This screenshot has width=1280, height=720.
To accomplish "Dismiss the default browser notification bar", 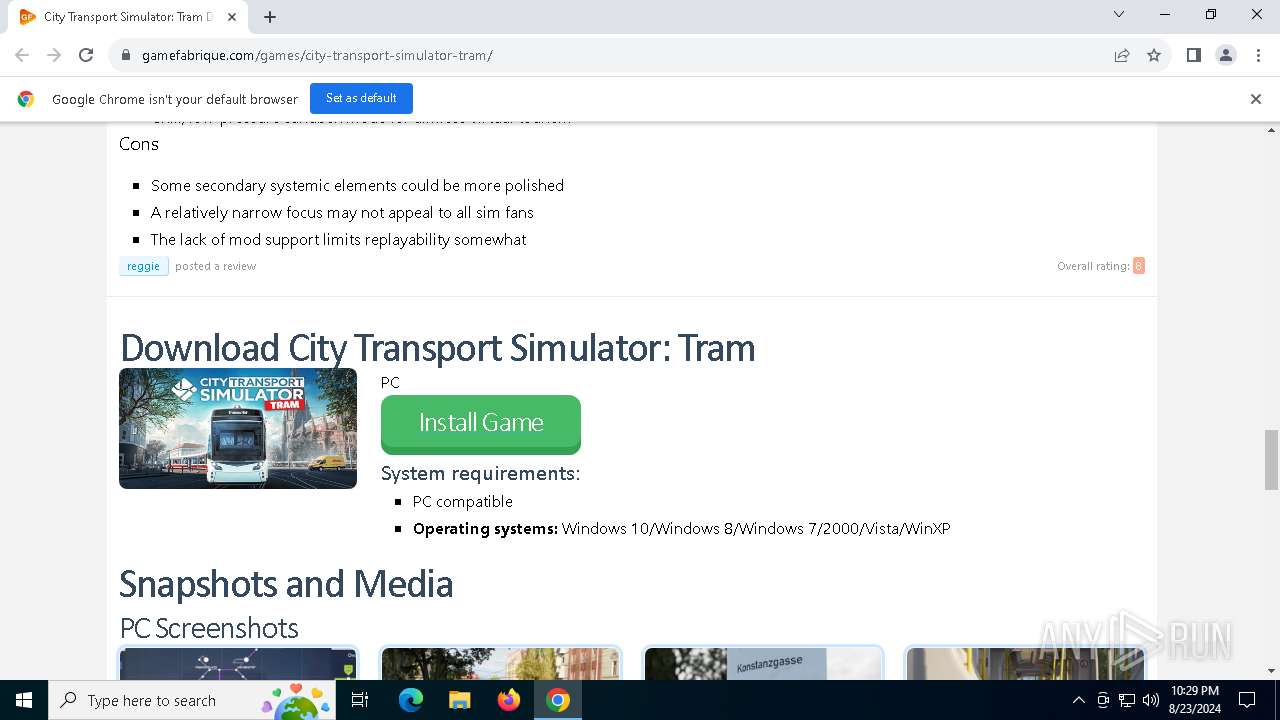I will point(1256,99).
